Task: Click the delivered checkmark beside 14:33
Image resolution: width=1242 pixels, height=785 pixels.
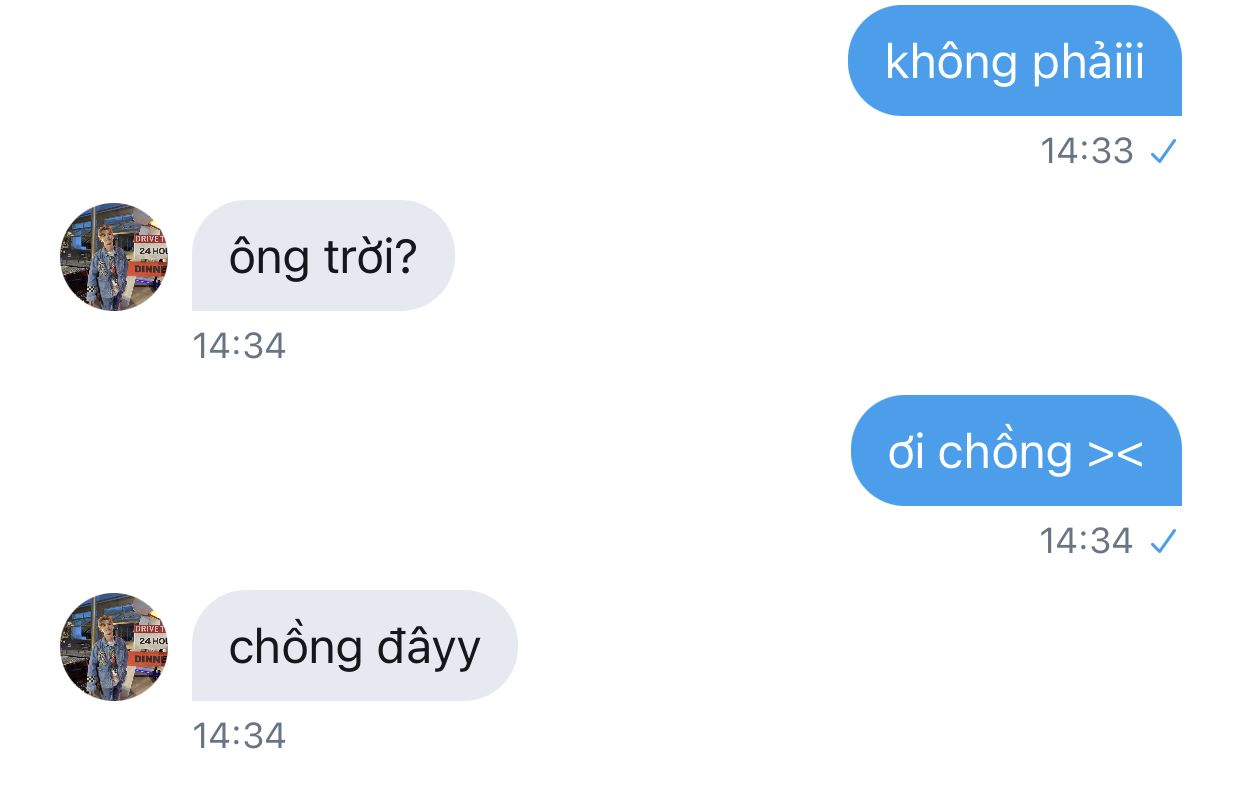Action: pos(1163,152)
